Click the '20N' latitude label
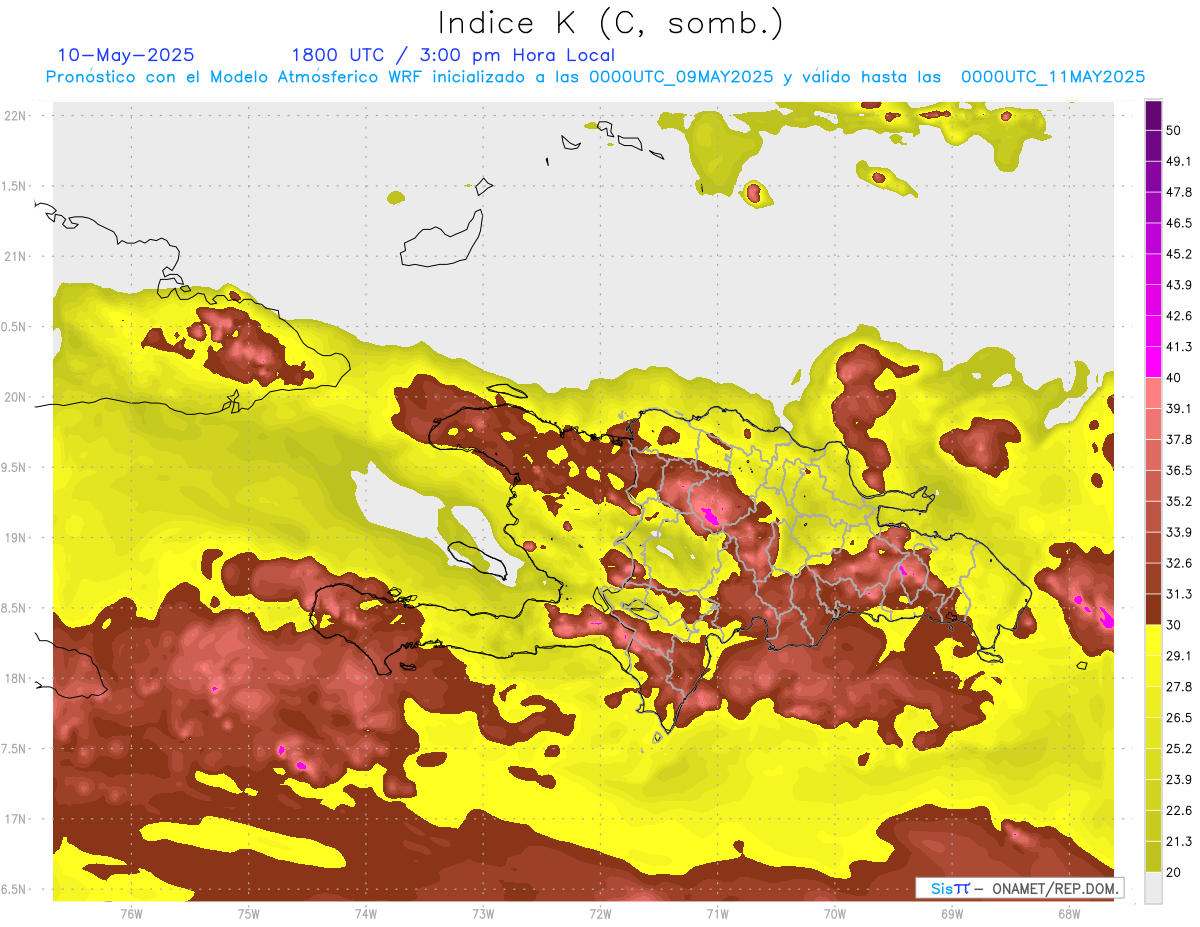 point(17,397)
